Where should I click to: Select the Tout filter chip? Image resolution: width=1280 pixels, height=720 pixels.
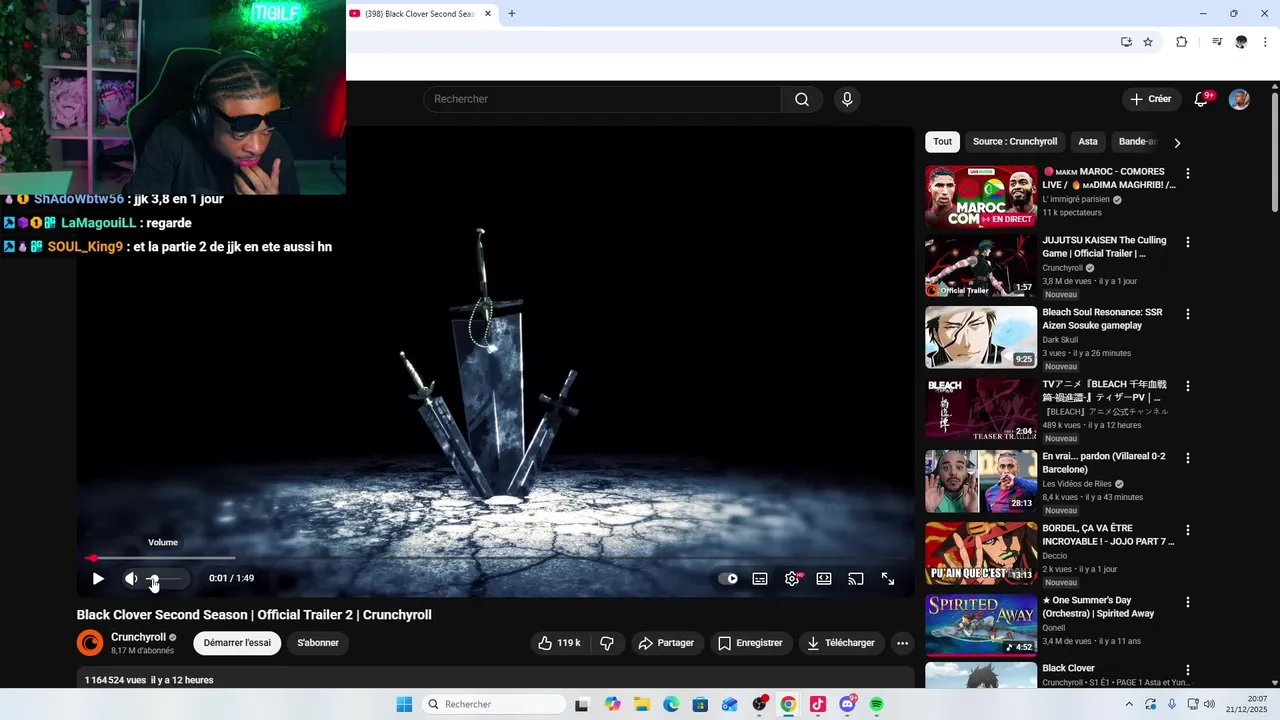point(942,142)
